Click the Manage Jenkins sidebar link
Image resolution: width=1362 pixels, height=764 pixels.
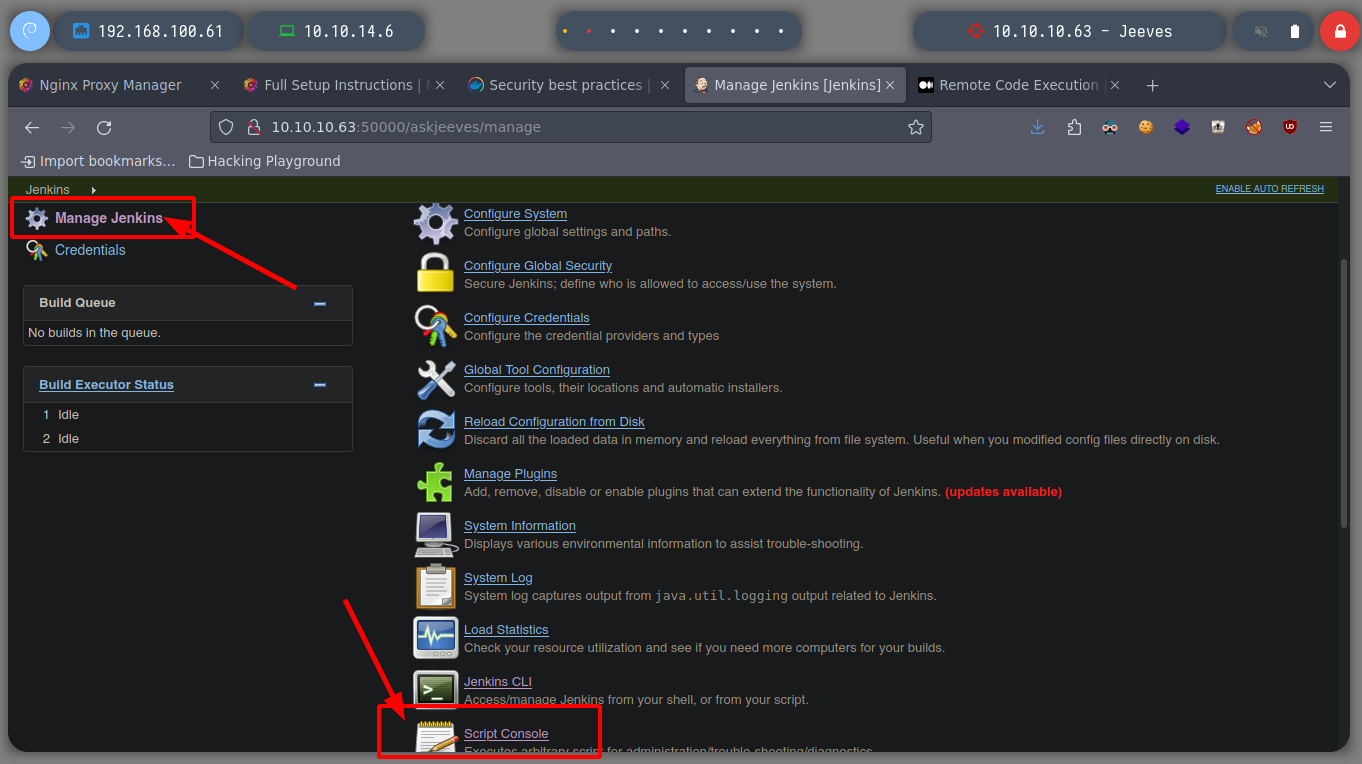pos(109,218)
